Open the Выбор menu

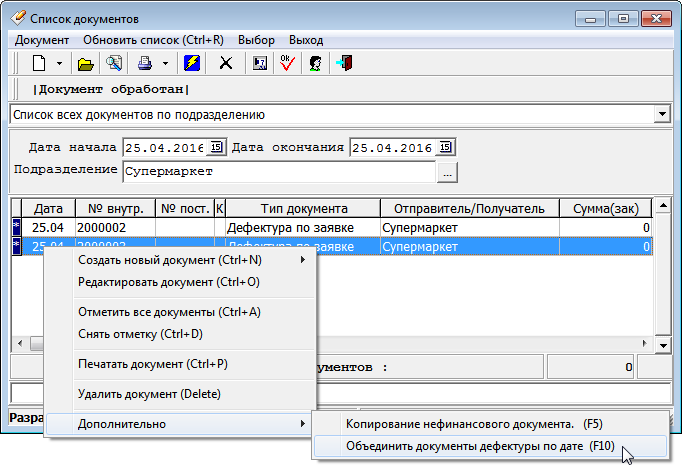pyautogui.click(x=256, y=40)
